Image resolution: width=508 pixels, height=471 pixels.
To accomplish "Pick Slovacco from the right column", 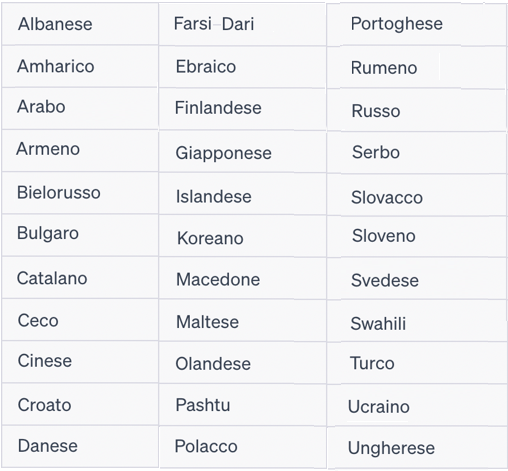I will 417,195.
